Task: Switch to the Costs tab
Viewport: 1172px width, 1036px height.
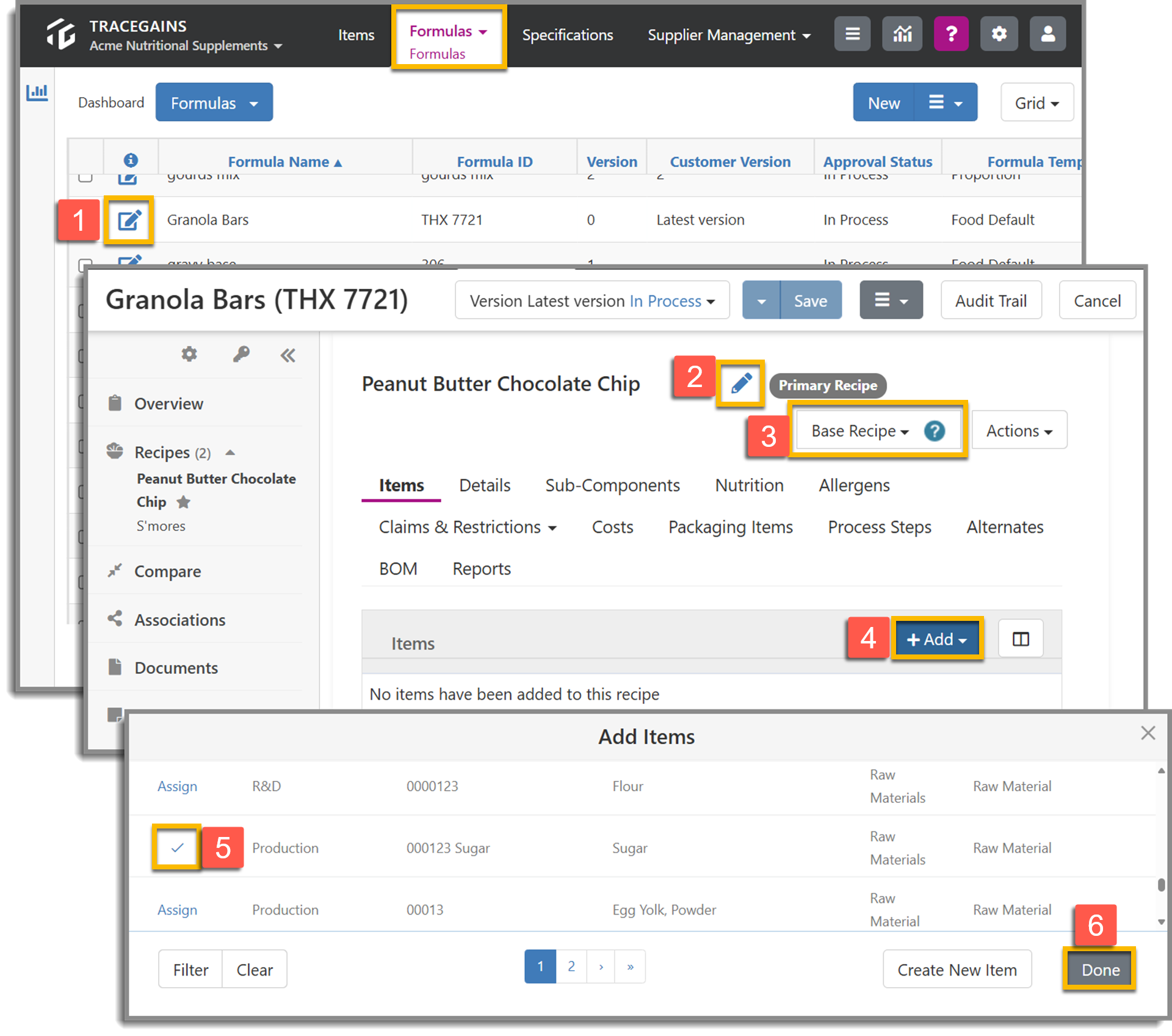Action: tap(612, 527)
